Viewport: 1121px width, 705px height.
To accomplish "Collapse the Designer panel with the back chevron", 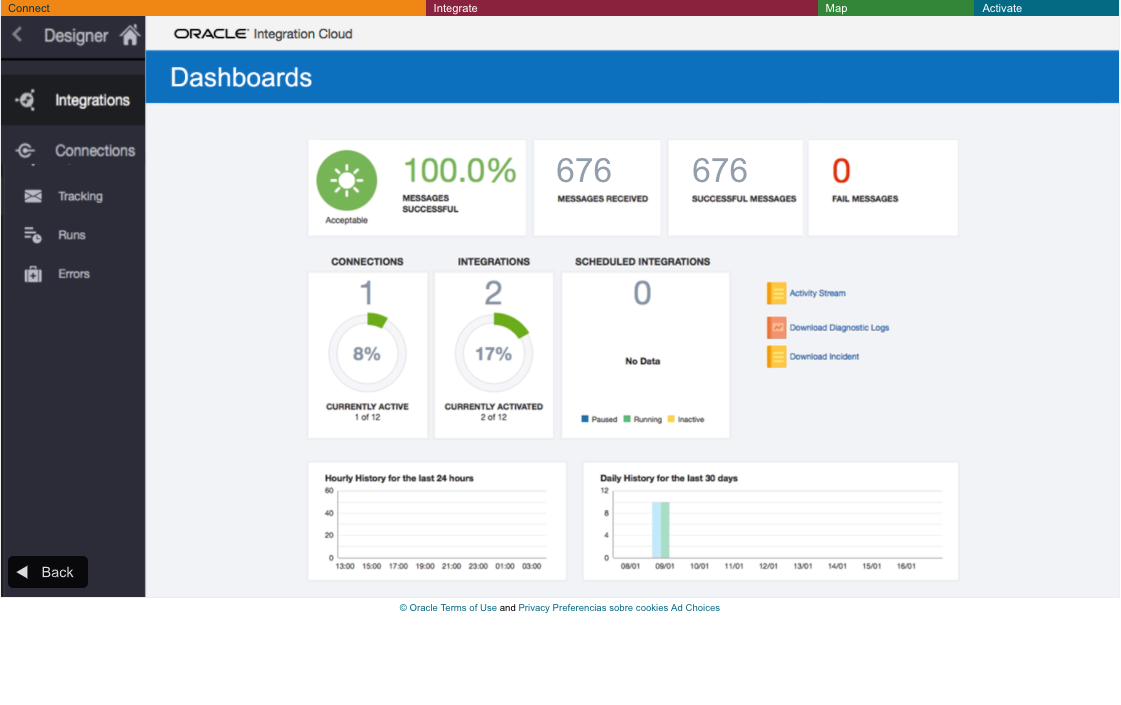I will tap(16, 33).
